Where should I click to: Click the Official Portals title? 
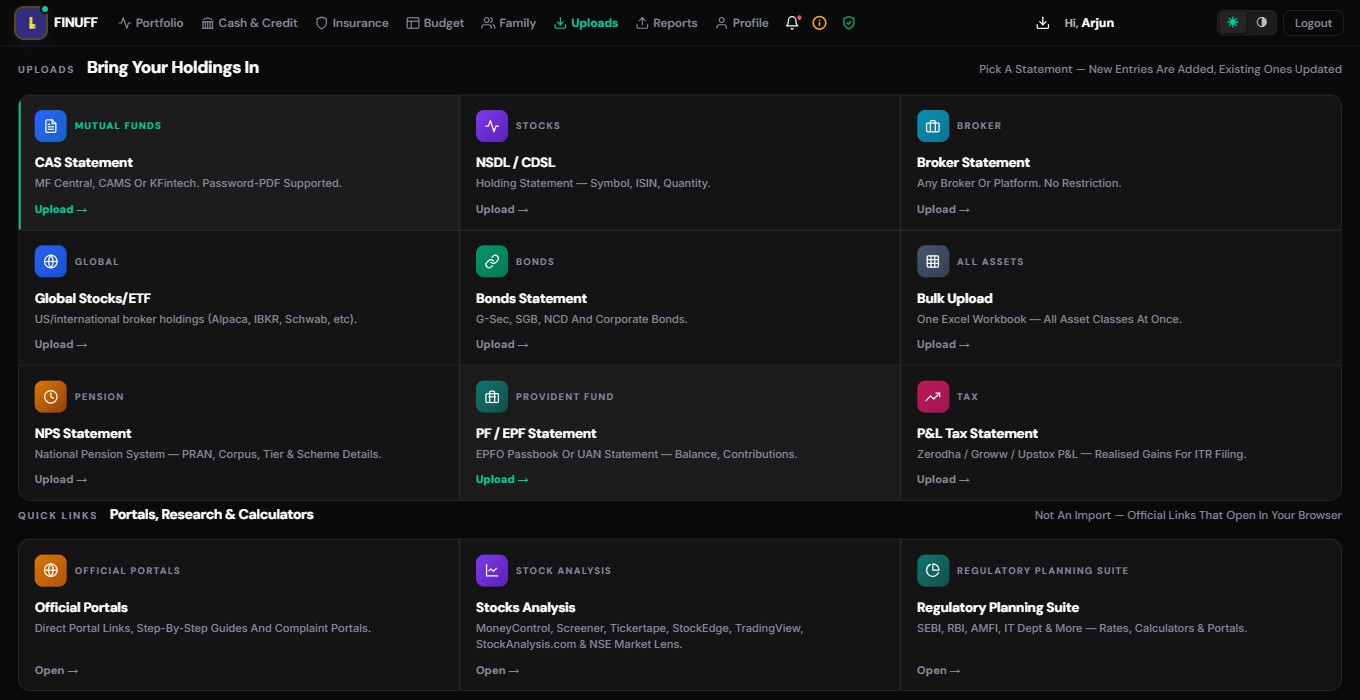pyautogui.click(x=81, y=607)
